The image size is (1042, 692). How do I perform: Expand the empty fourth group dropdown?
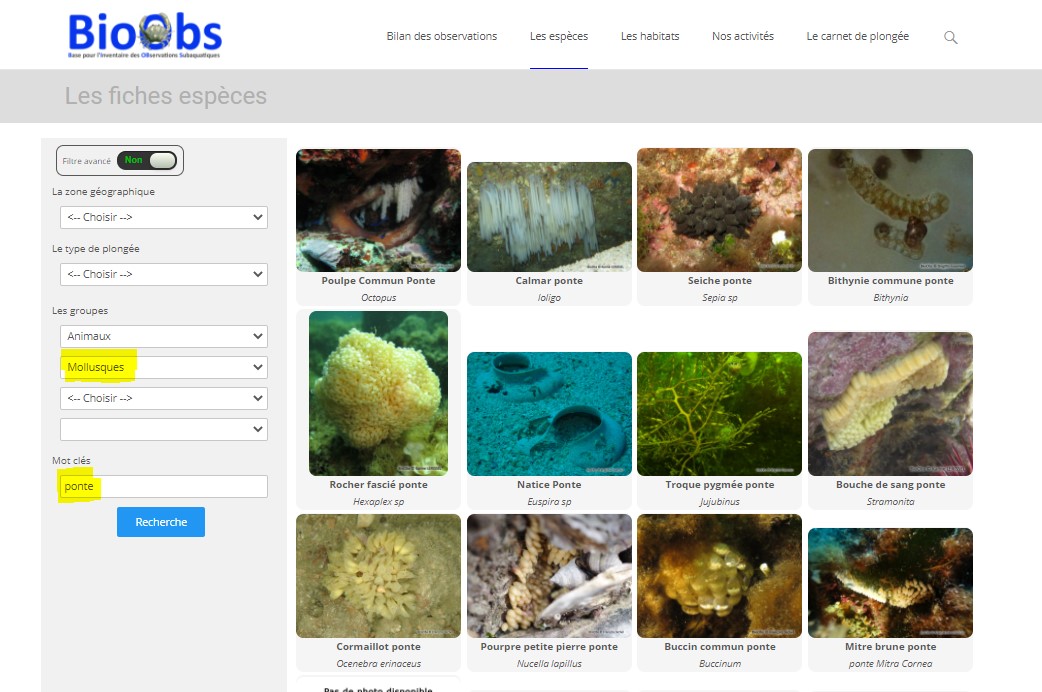(163, 429)
